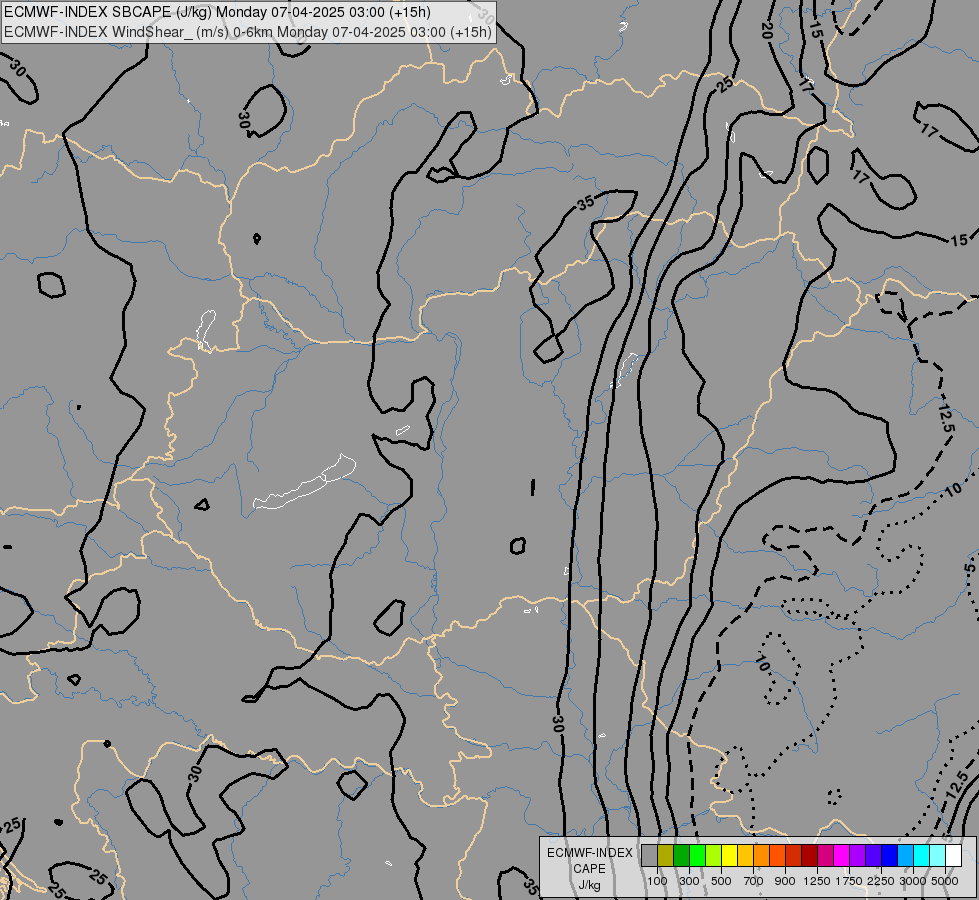Select the pure yellow legend swatch
Screen dimensions: 979x900
(729, 856)
